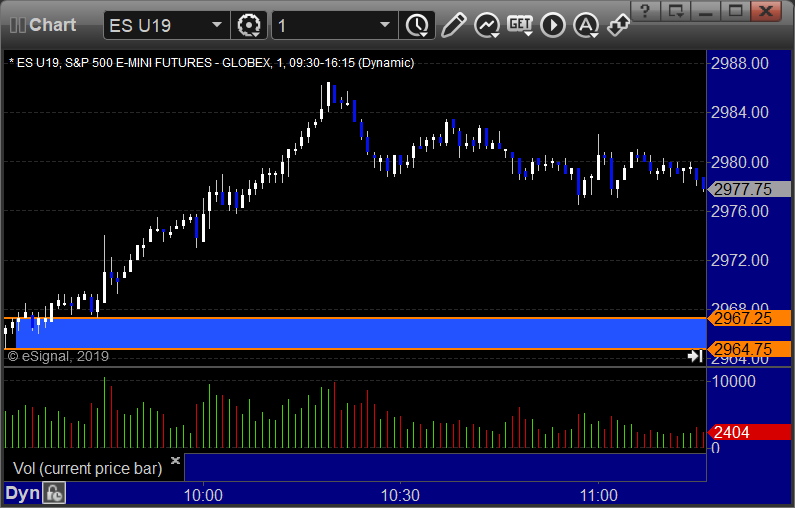
Task: Jump to latest bar arrow icon
Action: (x=695, y=356)
